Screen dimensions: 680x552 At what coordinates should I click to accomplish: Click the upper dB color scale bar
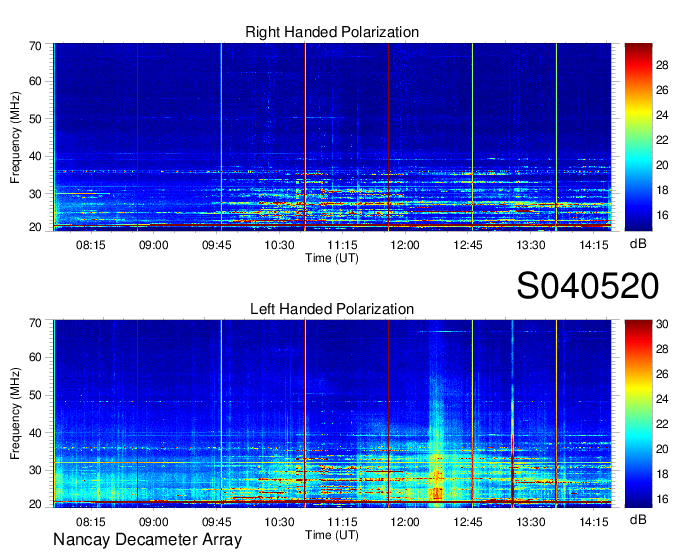pyautogui.click(x=638, y=137)
